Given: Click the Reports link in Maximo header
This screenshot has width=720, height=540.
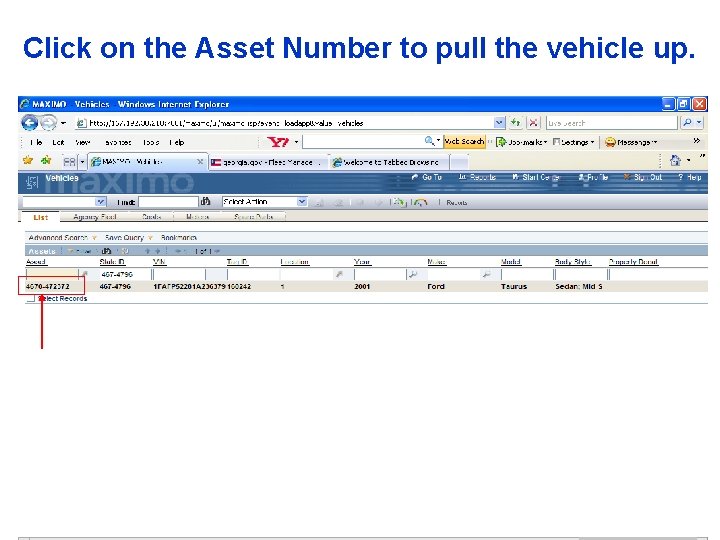Looking at the screenshot, I should pyautogui.click(x=477, y=177).
